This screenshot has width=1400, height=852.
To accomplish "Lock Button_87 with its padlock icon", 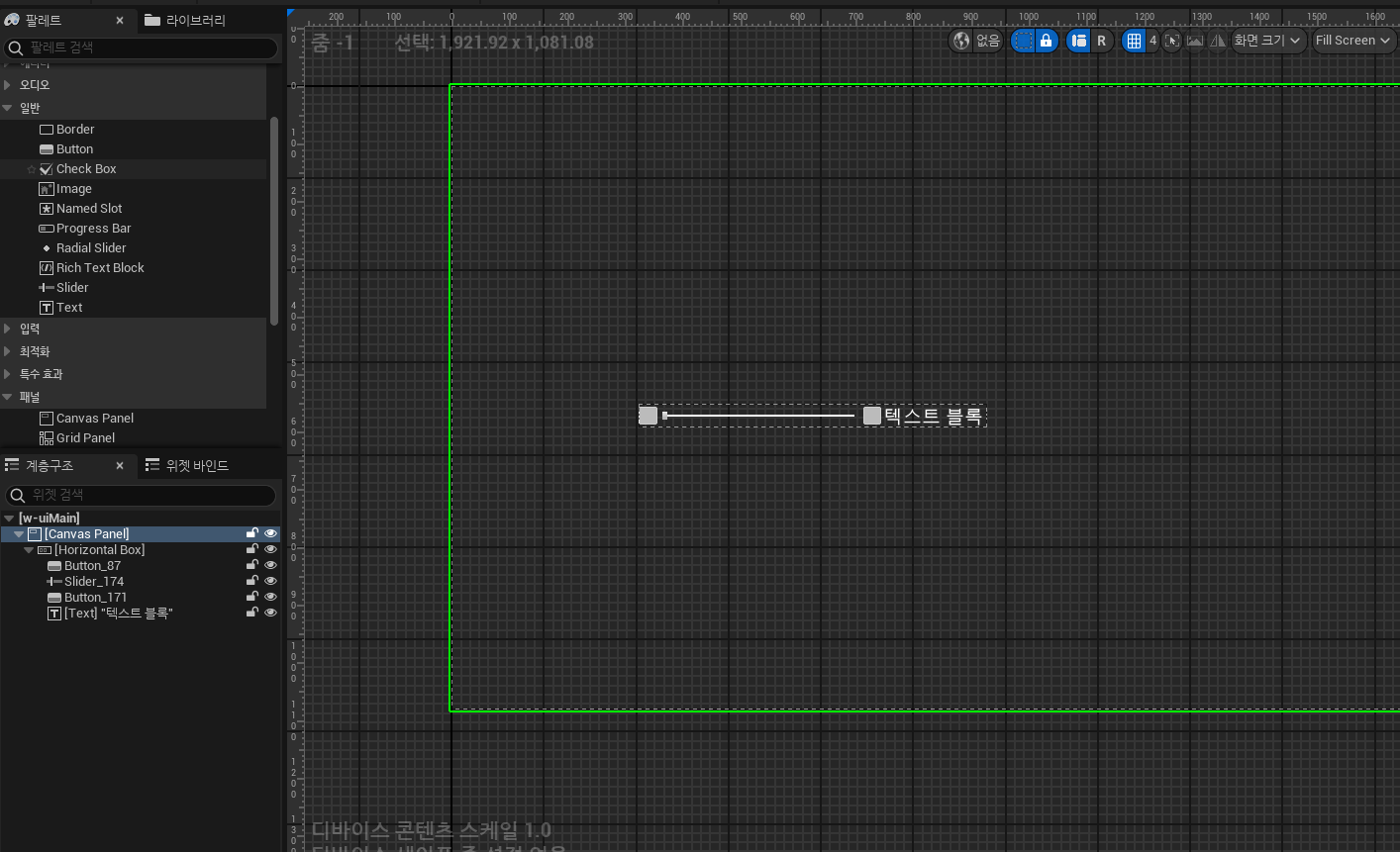I will pyautogui.click(x=252, y=565).
